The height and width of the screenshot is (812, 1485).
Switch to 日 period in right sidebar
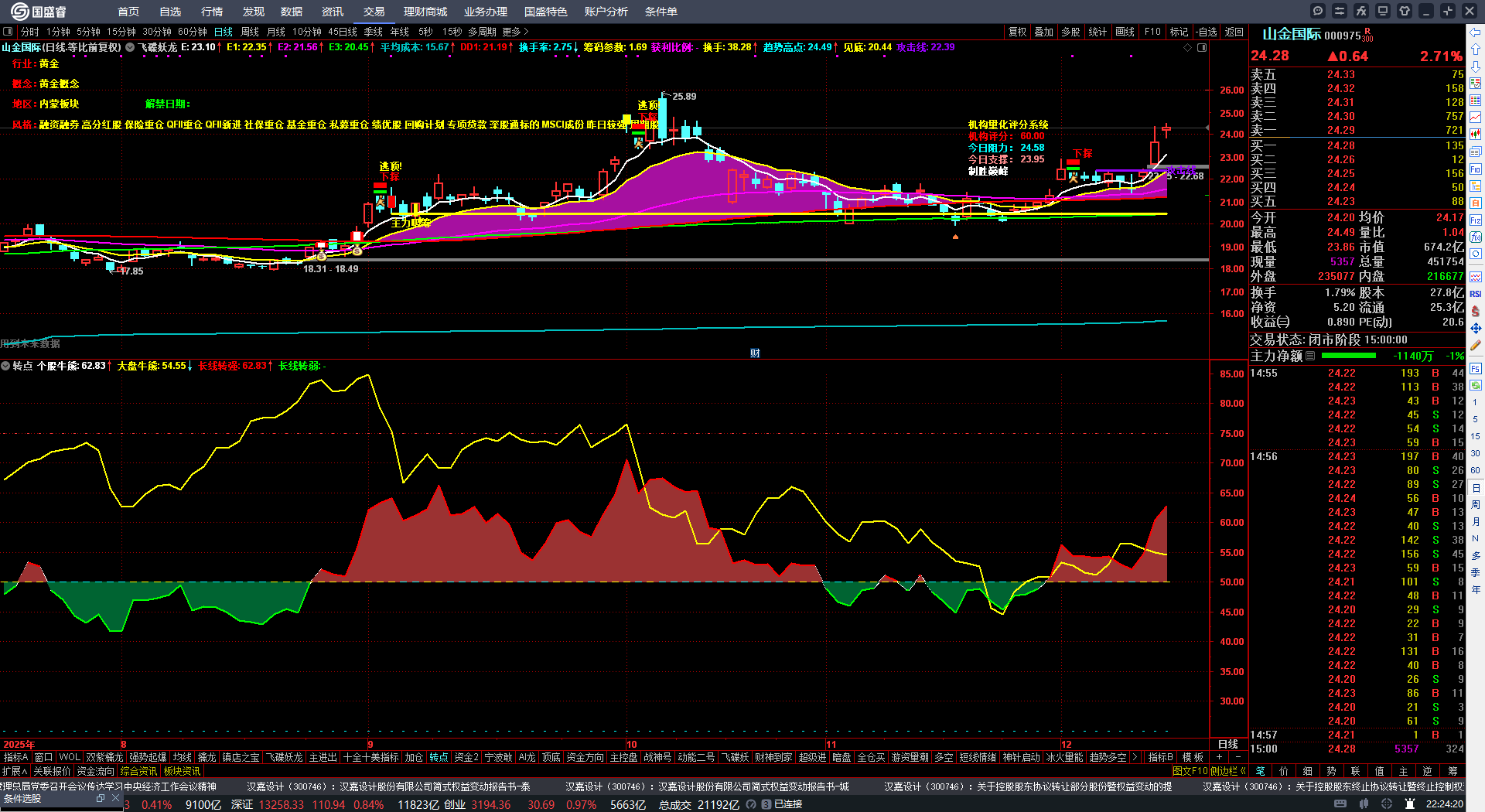pos(1476,488)
